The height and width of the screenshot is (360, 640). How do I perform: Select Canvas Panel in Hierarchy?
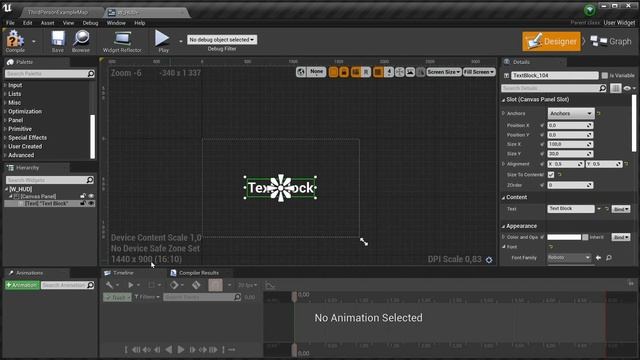pyautogui.click(x=38, y=196)
